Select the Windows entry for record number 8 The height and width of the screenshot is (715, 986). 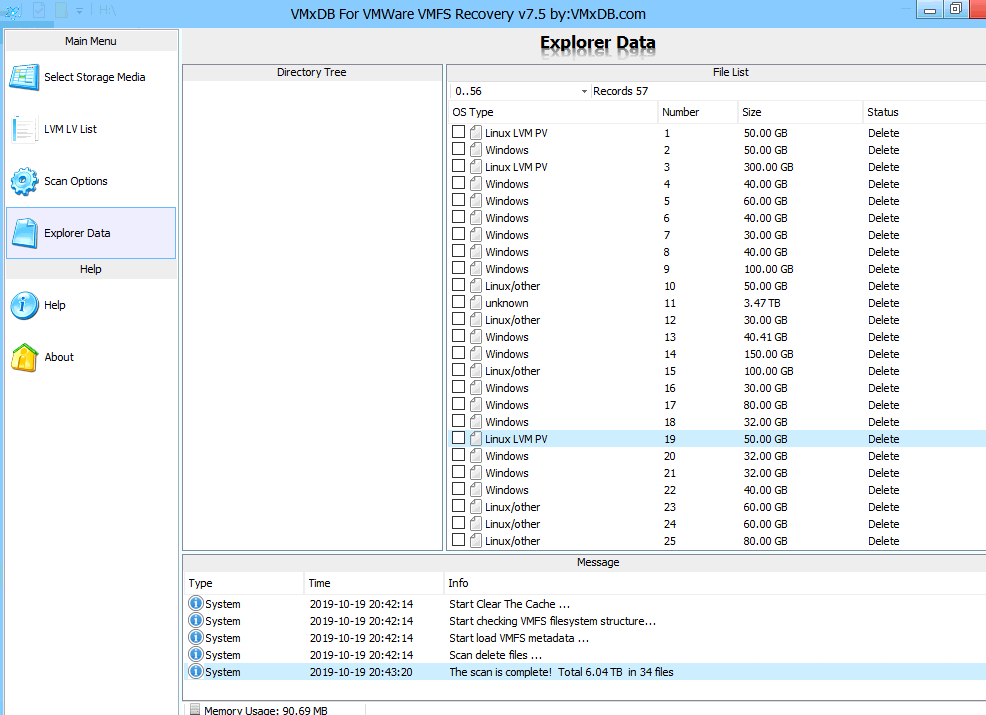tap(507, 252)
